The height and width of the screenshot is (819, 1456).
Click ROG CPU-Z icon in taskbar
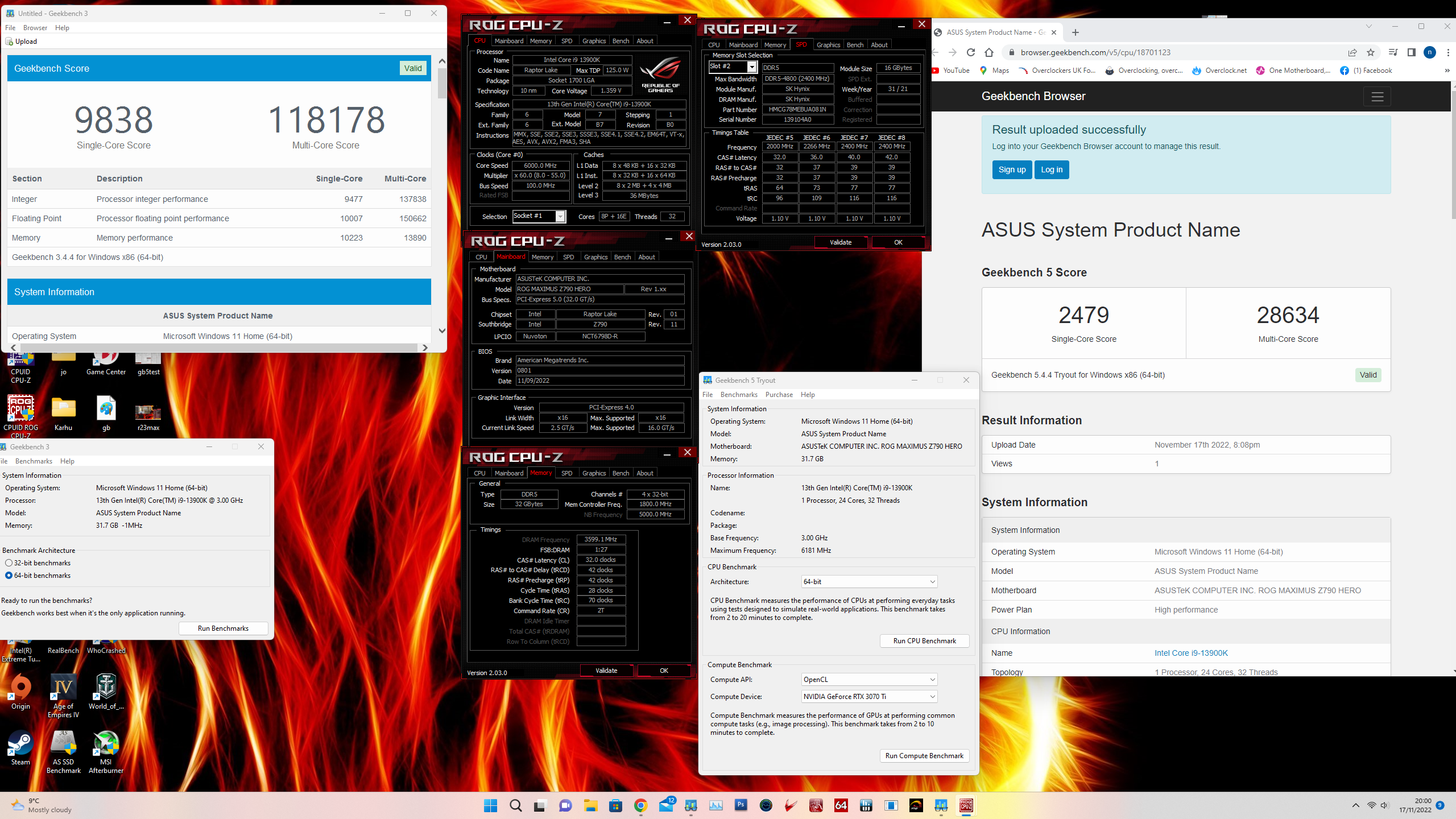click(966, 805)
